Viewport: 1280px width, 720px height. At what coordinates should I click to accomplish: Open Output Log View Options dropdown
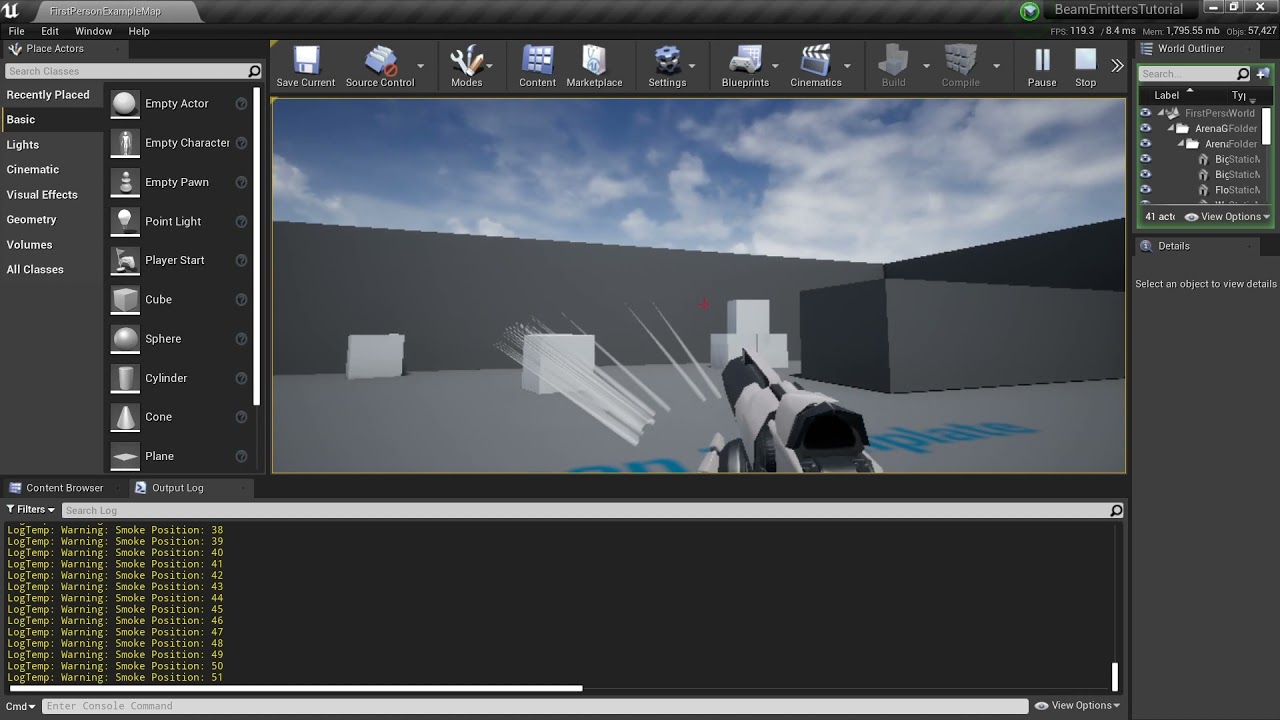[1076, 706]
